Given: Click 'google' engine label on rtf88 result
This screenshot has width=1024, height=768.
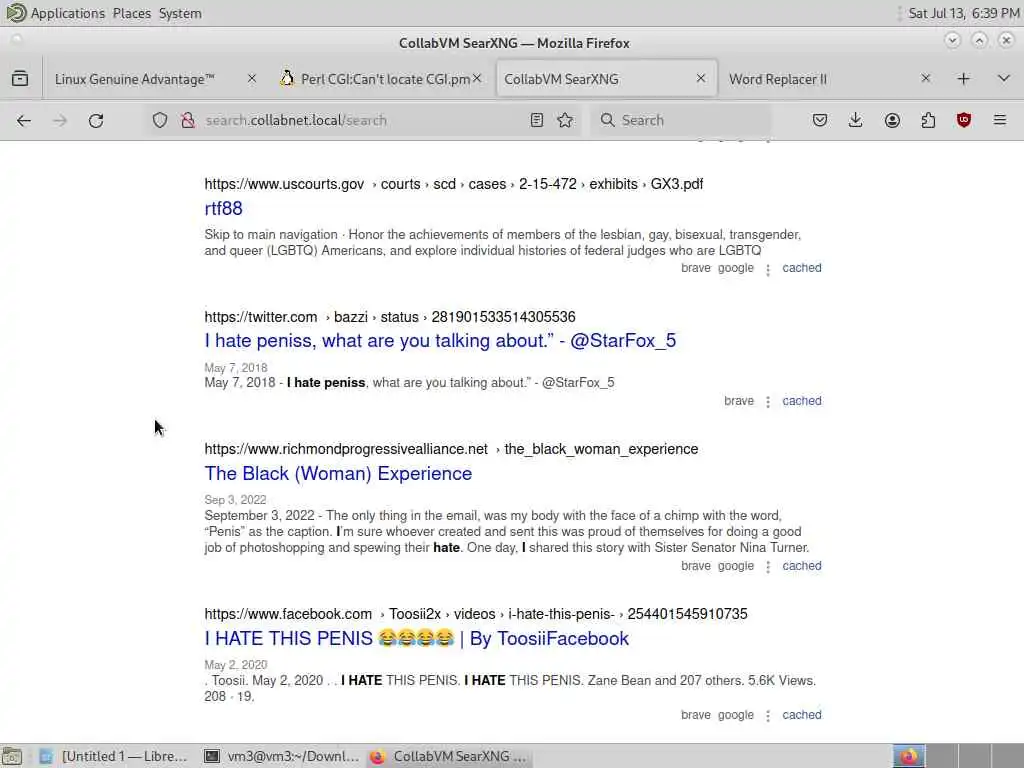Looking at the screenshot, I should 735,268.
